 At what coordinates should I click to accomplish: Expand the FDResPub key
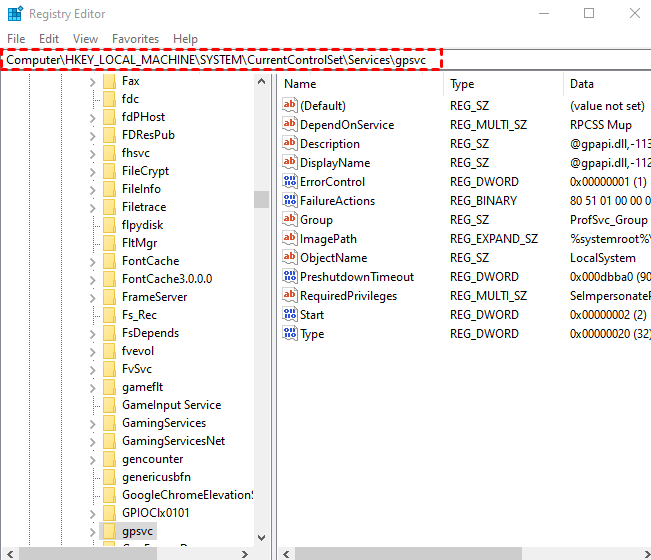pyautogui.click(x=93, y=136)
